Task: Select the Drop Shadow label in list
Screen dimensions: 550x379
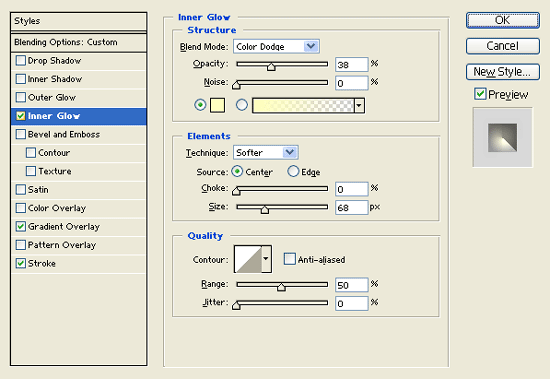Action: (x=54, y=61)
